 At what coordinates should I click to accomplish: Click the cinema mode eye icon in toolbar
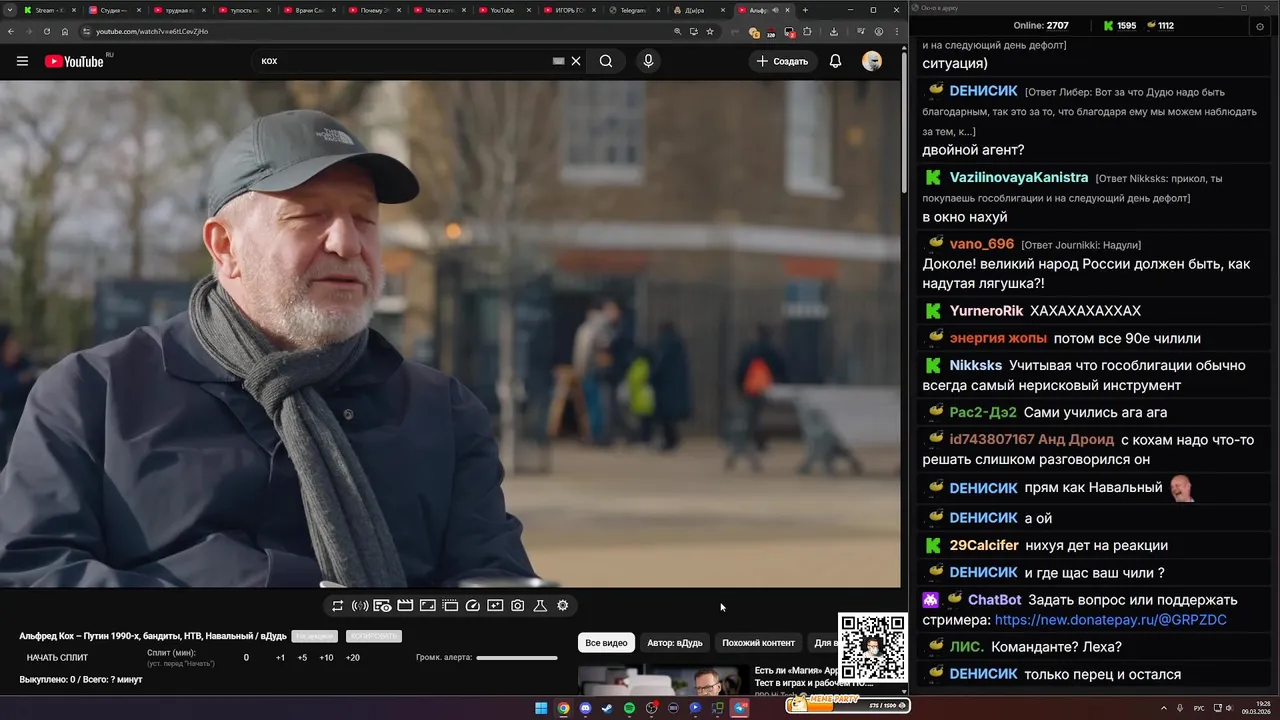point(382,606)
